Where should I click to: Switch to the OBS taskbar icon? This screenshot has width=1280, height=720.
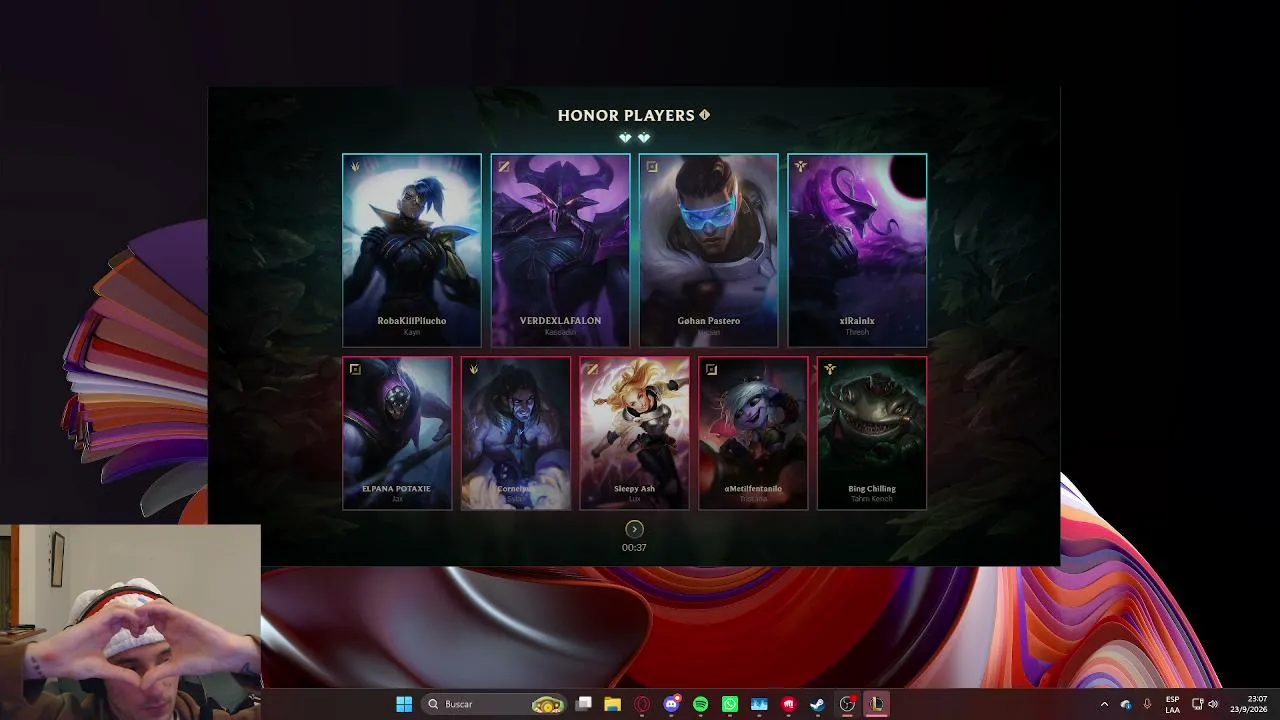(847, 704)
